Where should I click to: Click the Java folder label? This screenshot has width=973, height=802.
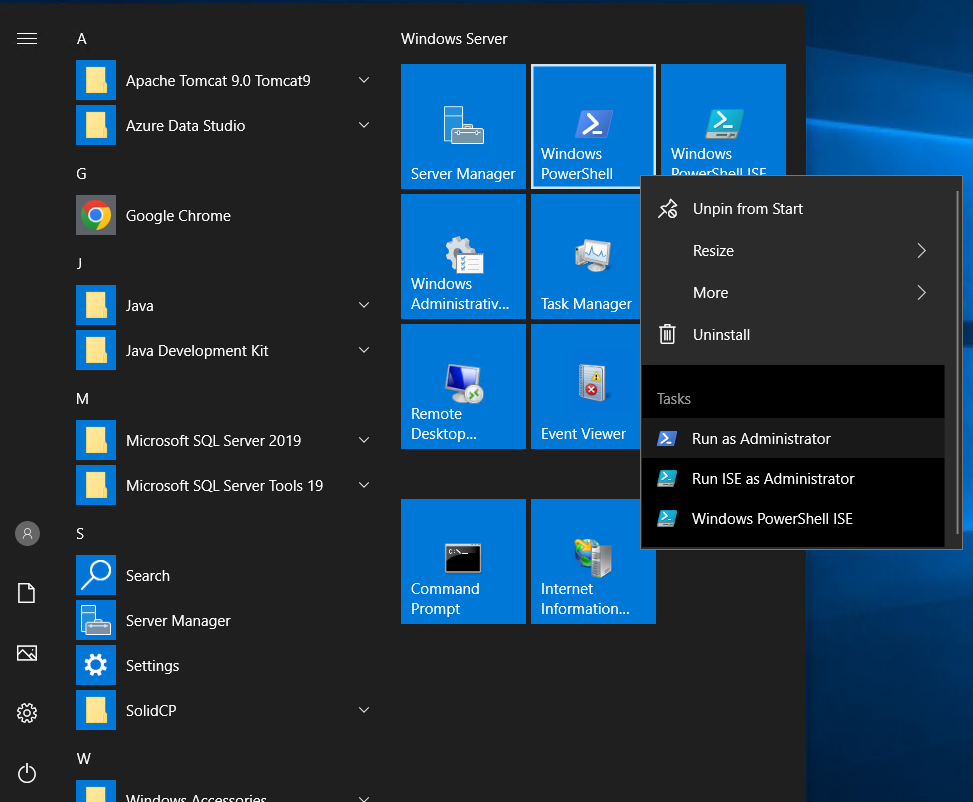pyautogui.click(x=140, y=305)
